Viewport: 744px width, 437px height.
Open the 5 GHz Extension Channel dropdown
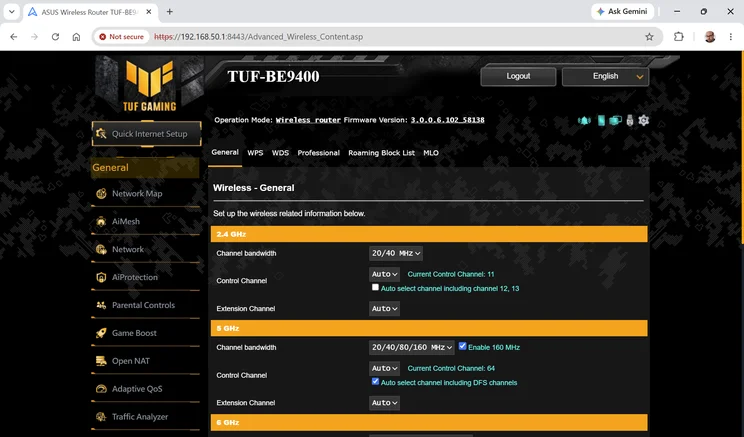[384, 403]
